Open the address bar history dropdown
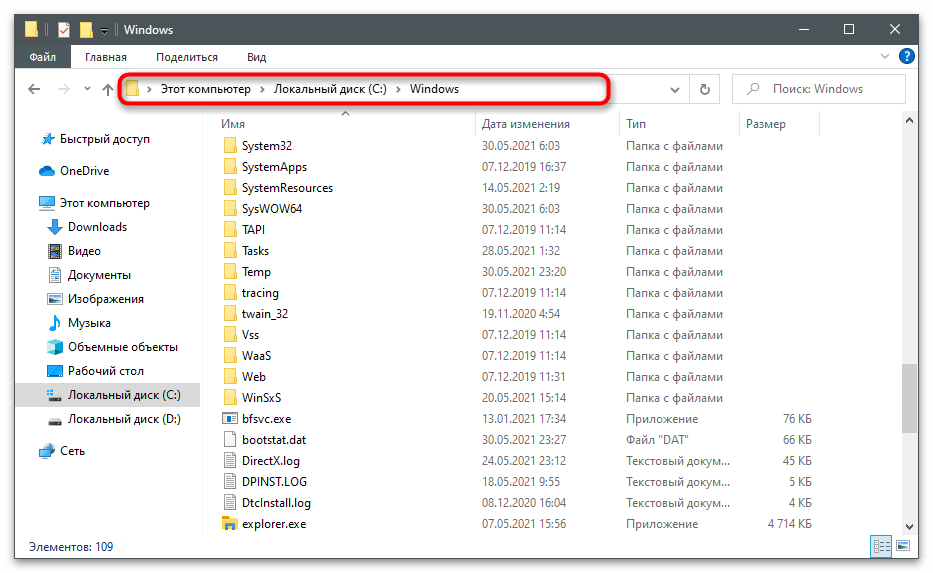The height and width of the screenshot is (573, 933). [x=674, y=89]
